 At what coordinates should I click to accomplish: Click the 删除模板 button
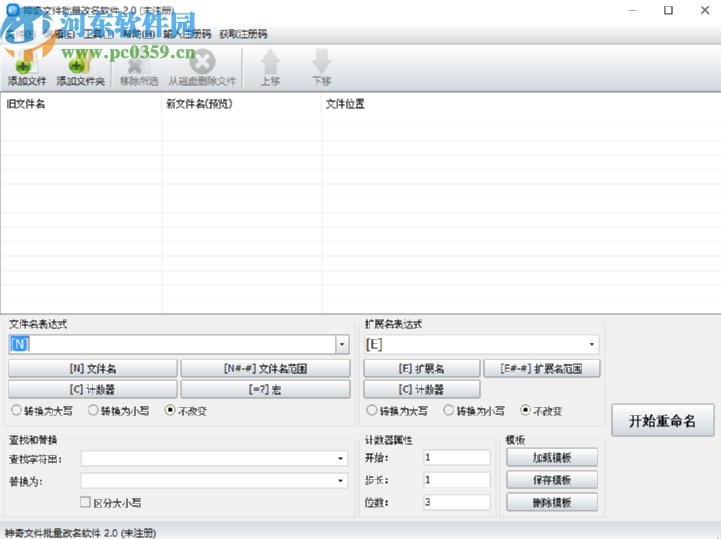(x=552, y=503)
